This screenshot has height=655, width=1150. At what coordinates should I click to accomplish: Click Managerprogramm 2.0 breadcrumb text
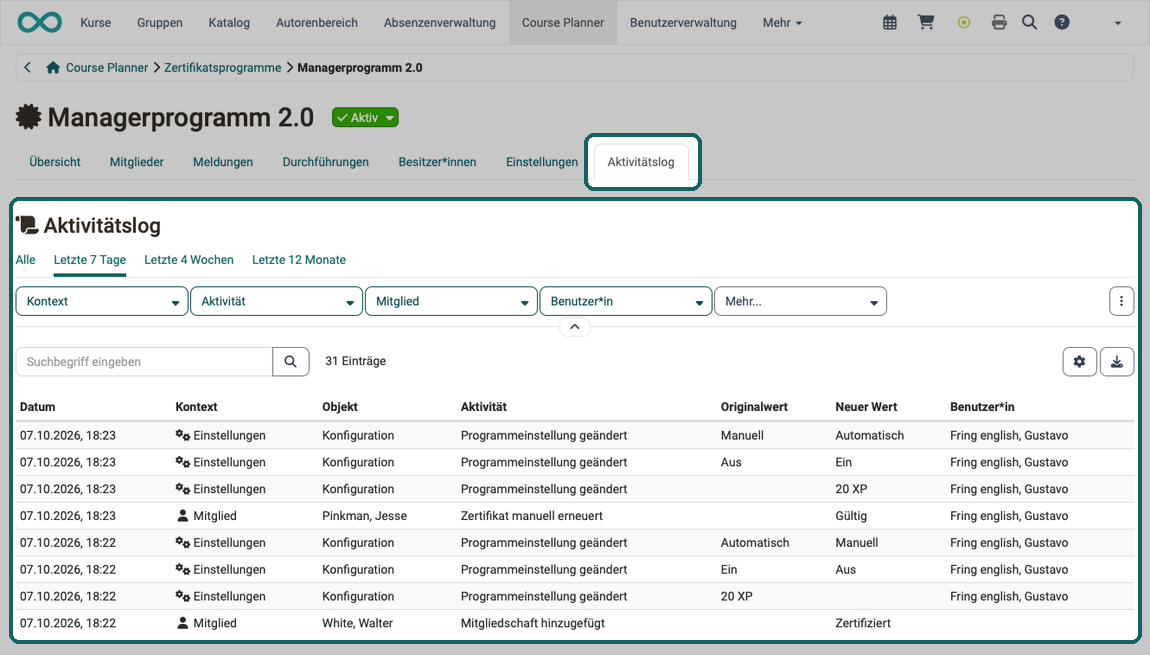[x=359, y=67]
